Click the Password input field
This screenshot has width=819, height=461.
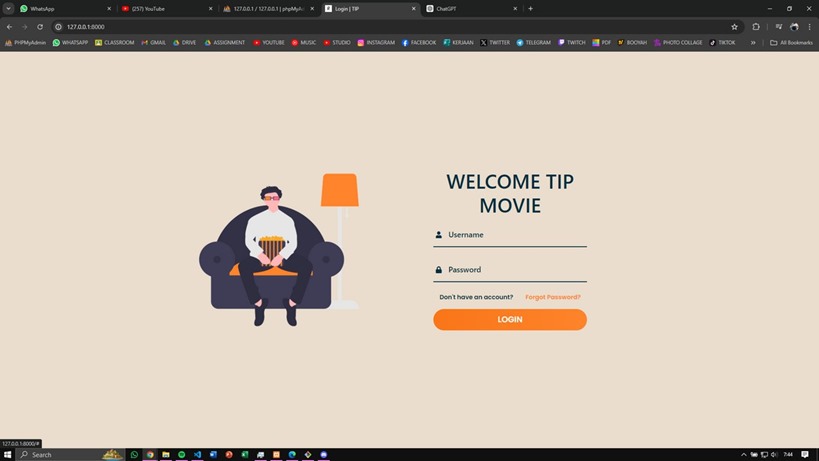[515, 270]
